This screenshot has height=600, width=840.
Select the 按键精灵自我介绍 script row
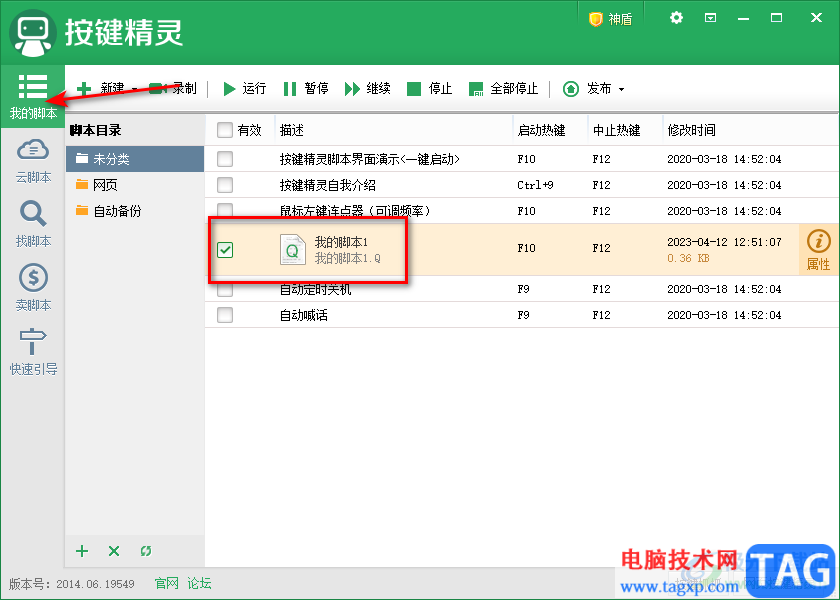[x=522, y=185]
